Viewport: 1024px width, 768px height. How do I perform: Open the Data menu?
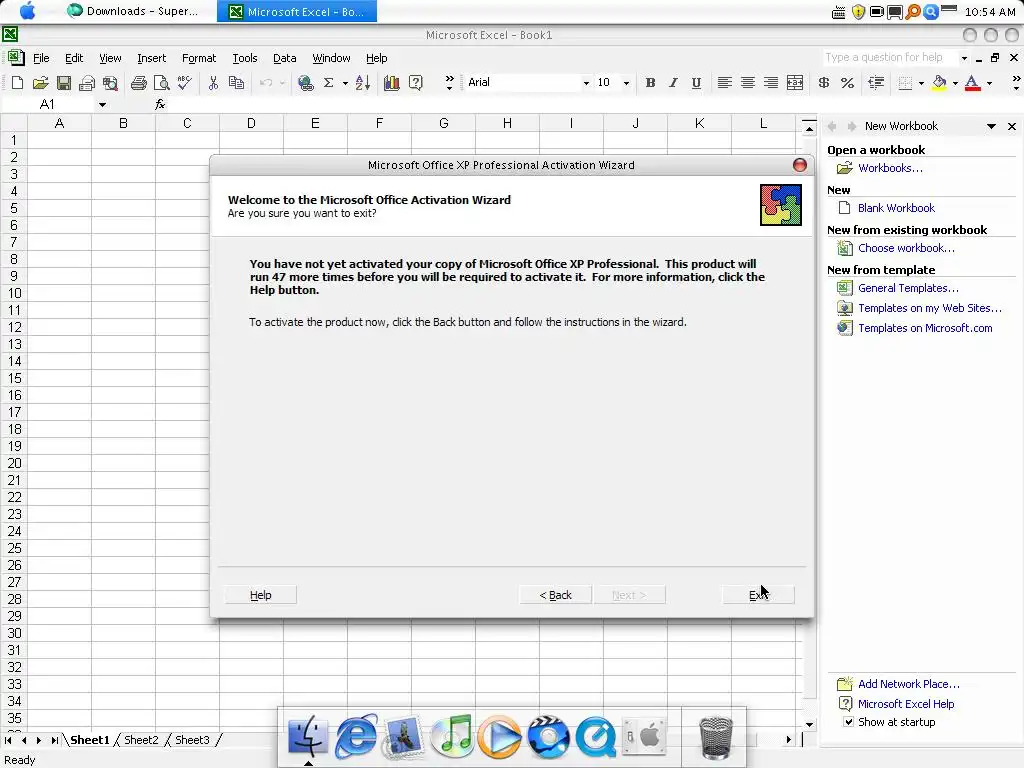click(284, 58)
